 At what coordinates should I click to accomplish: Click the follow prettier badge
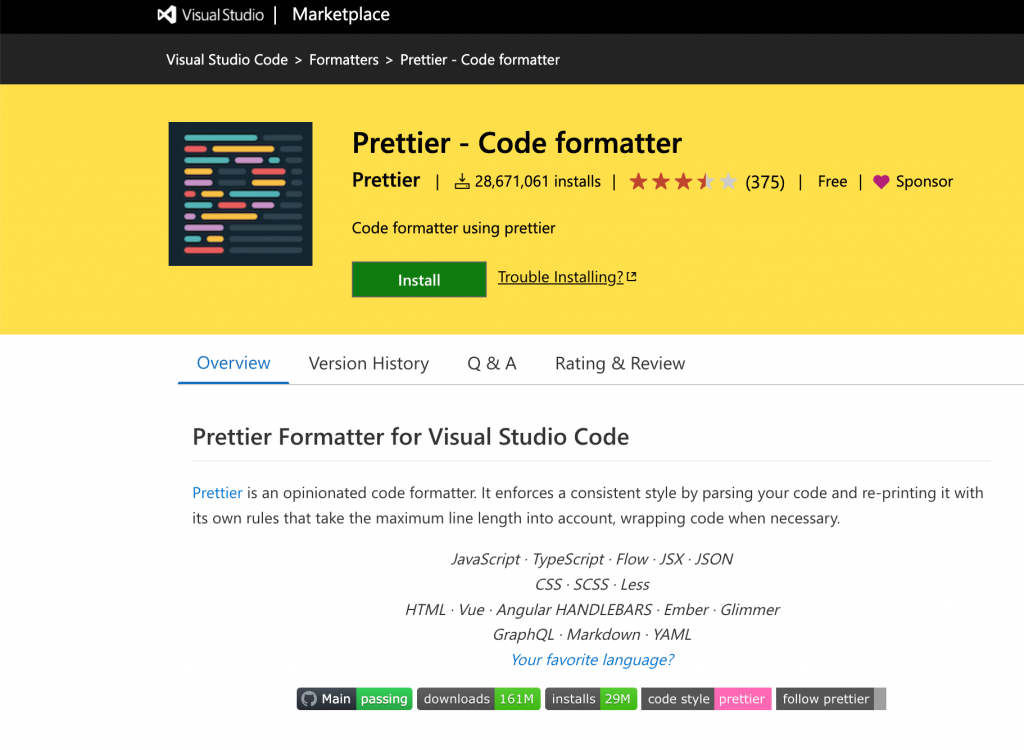point(828,698)
